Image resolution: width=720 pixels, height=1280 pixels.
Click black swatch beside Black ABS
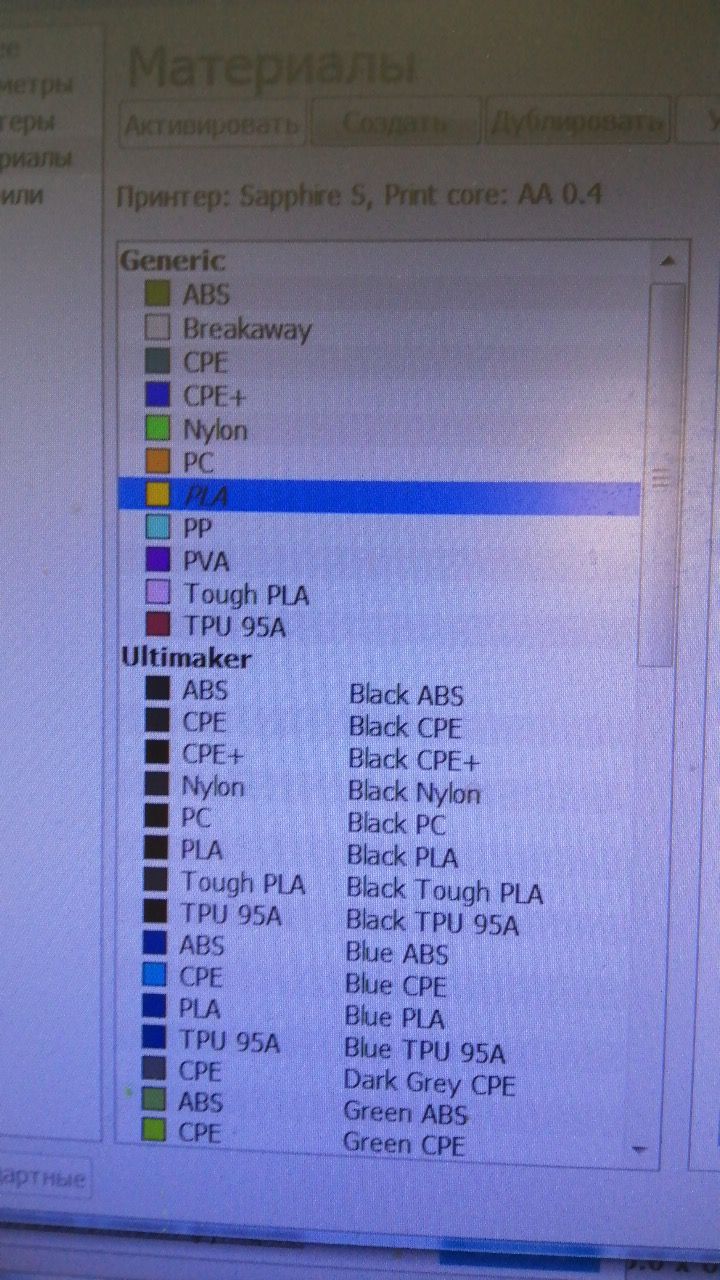coord(156,689)
